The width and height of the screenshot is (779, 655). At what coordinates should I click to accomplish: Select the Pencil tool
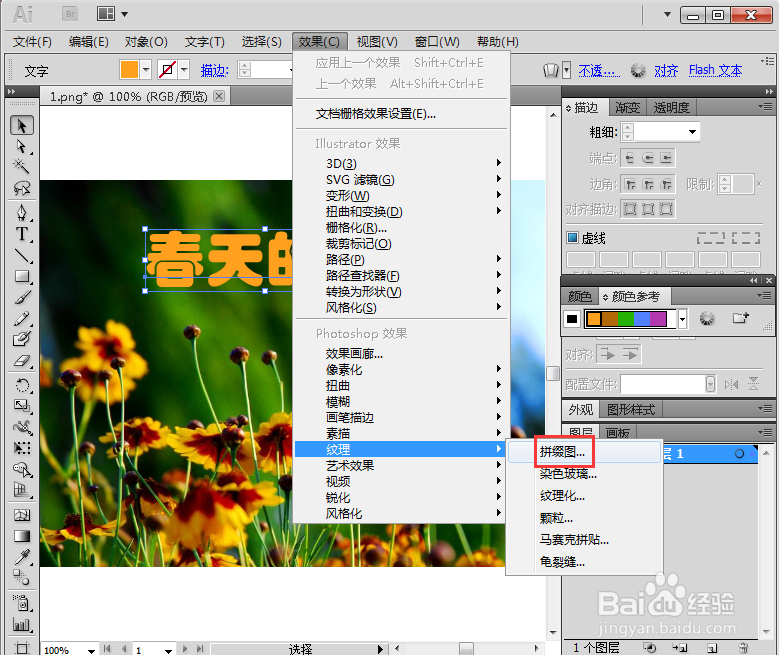[x=21, y=318]
